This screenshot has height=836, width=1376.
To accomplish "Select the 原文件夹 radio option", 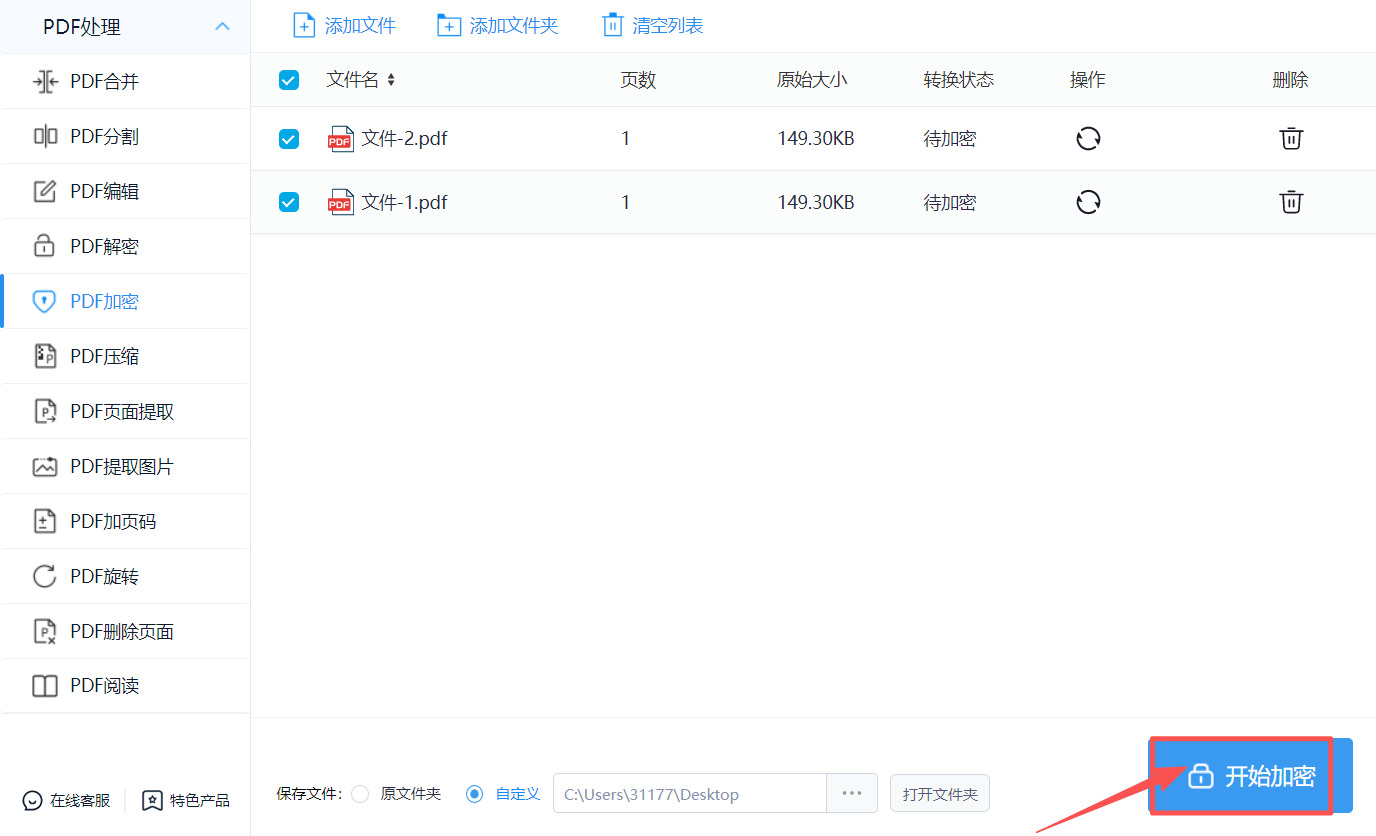I will tap(361, 794).
